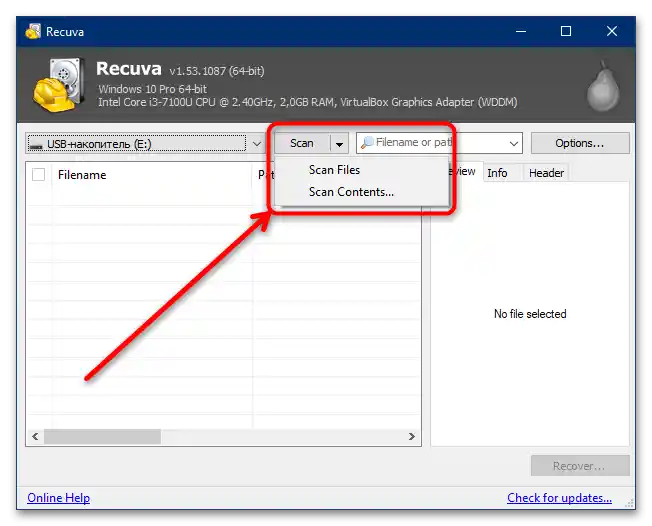
Task: Open the Online Help link
Action: [59, 498]
